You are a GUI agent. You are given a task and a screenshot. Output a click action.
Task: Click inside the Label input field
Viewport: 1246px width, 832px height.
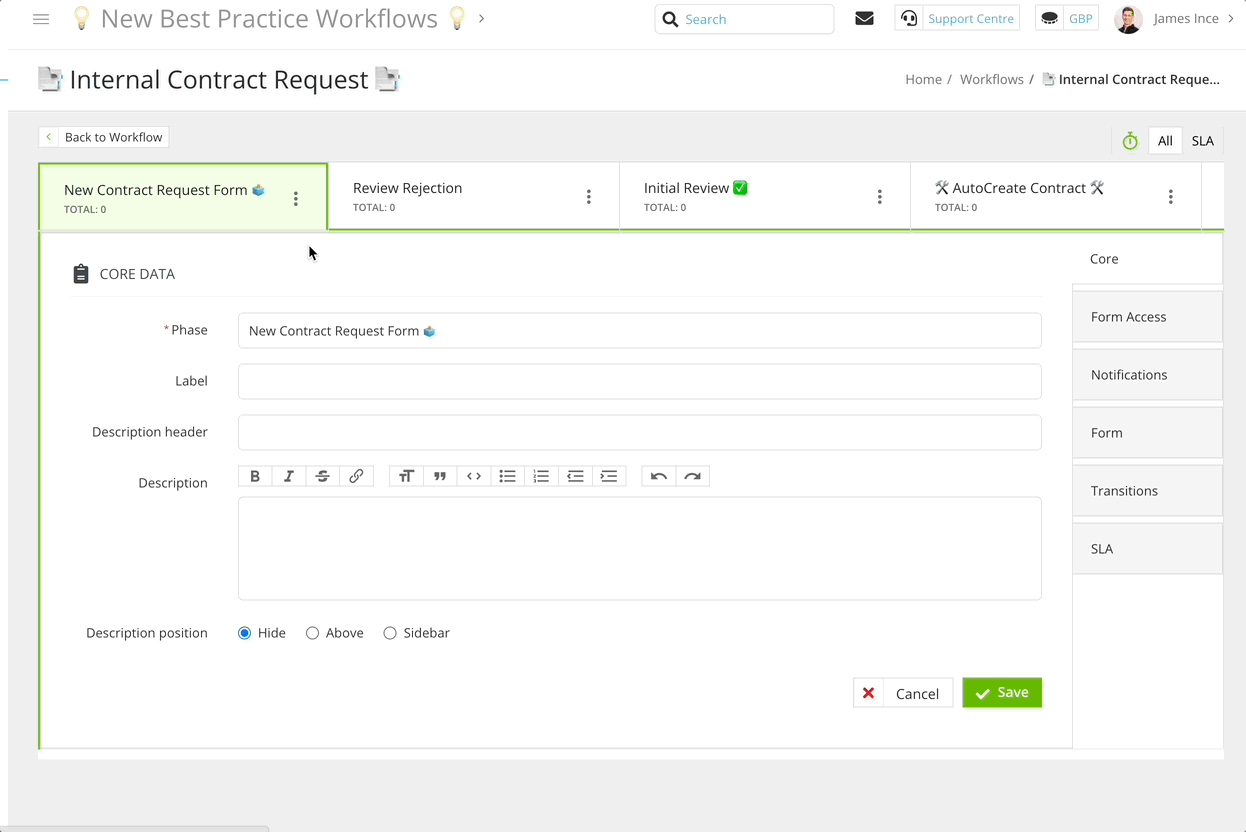[x=639, y=381]
